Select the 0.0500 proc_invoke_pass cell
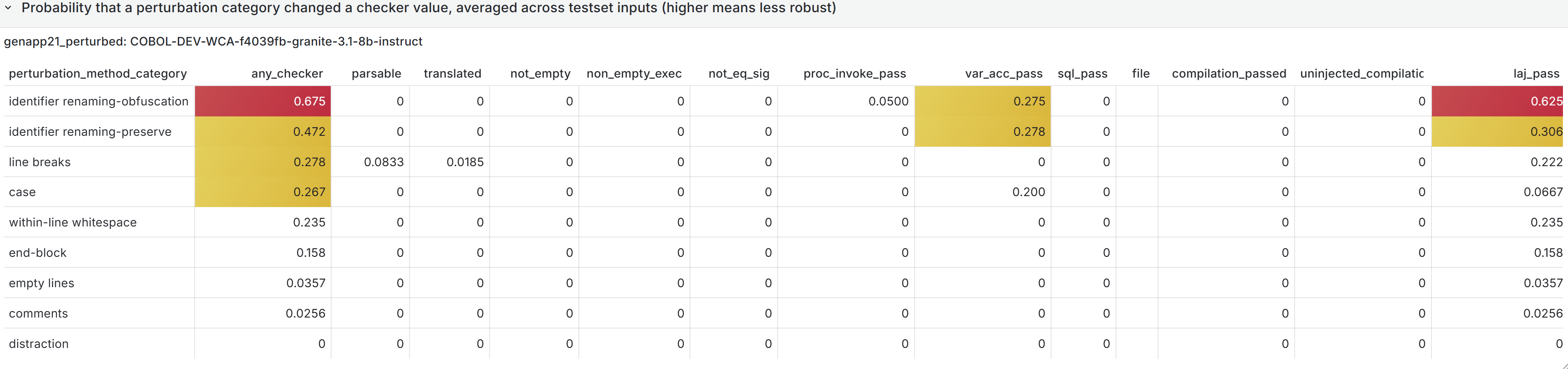Screen dimensions: 1568x369 coord(888,102)
